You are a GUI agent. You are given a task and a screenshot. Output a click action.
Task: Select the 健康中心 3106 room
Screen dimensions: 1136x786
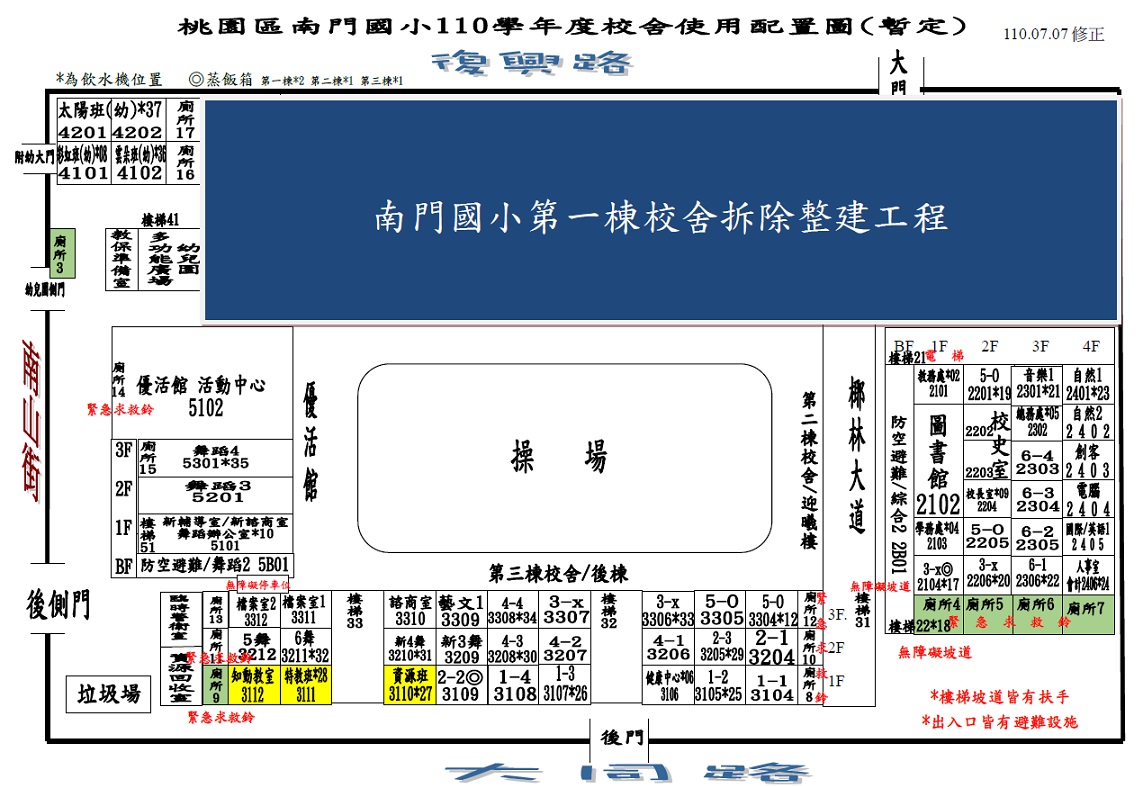[x=667, y=684]
